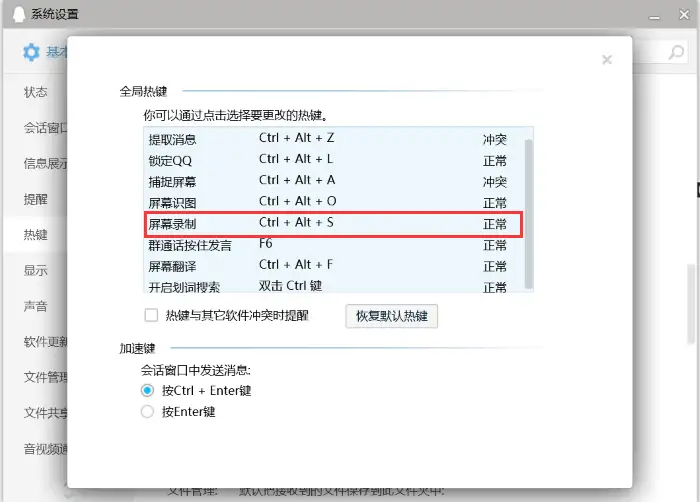The height and width of the screenshot is (502, 700).
Task: Click 冲突 status of 提取消息 row
Action: coord(495,139)
